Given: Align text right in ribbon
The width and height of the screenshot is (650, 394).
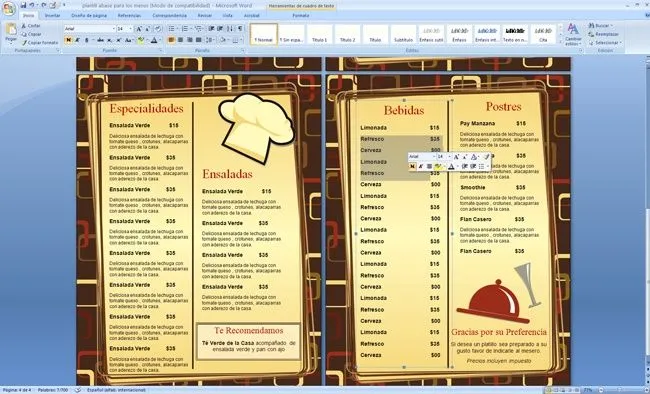Looking at the screenshot, I should coord(189,40).
